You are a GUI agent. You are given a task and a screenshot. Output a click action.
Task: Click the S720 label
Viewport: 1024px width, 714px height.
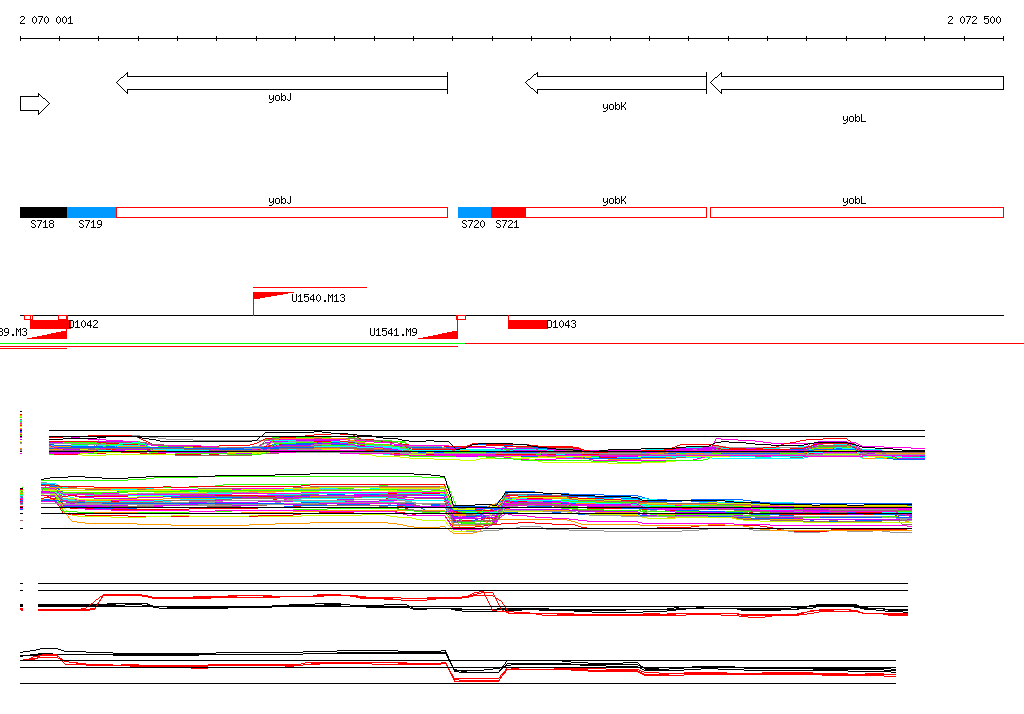point(473,224)
